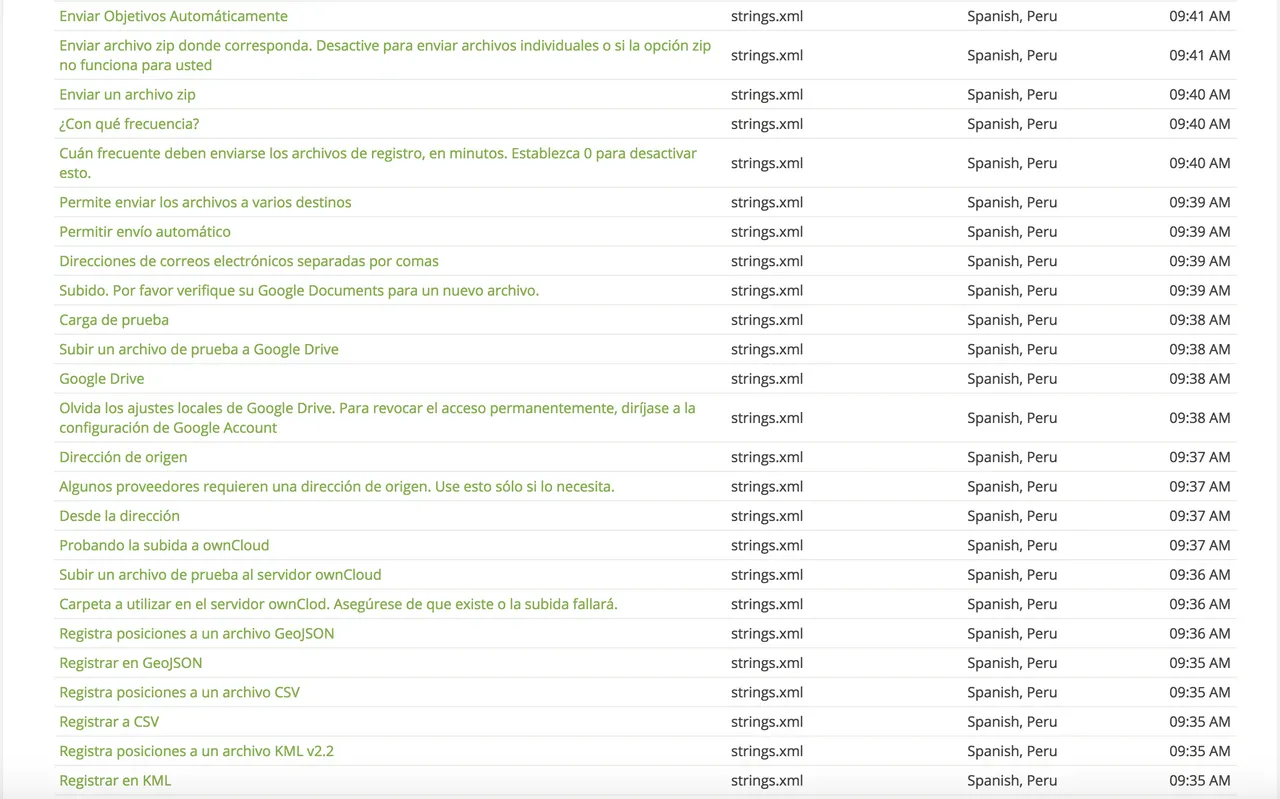Click 'Registra posiciones a un archivo CSV'
Screen dimensions: 1280x799
tap(179, 692)
